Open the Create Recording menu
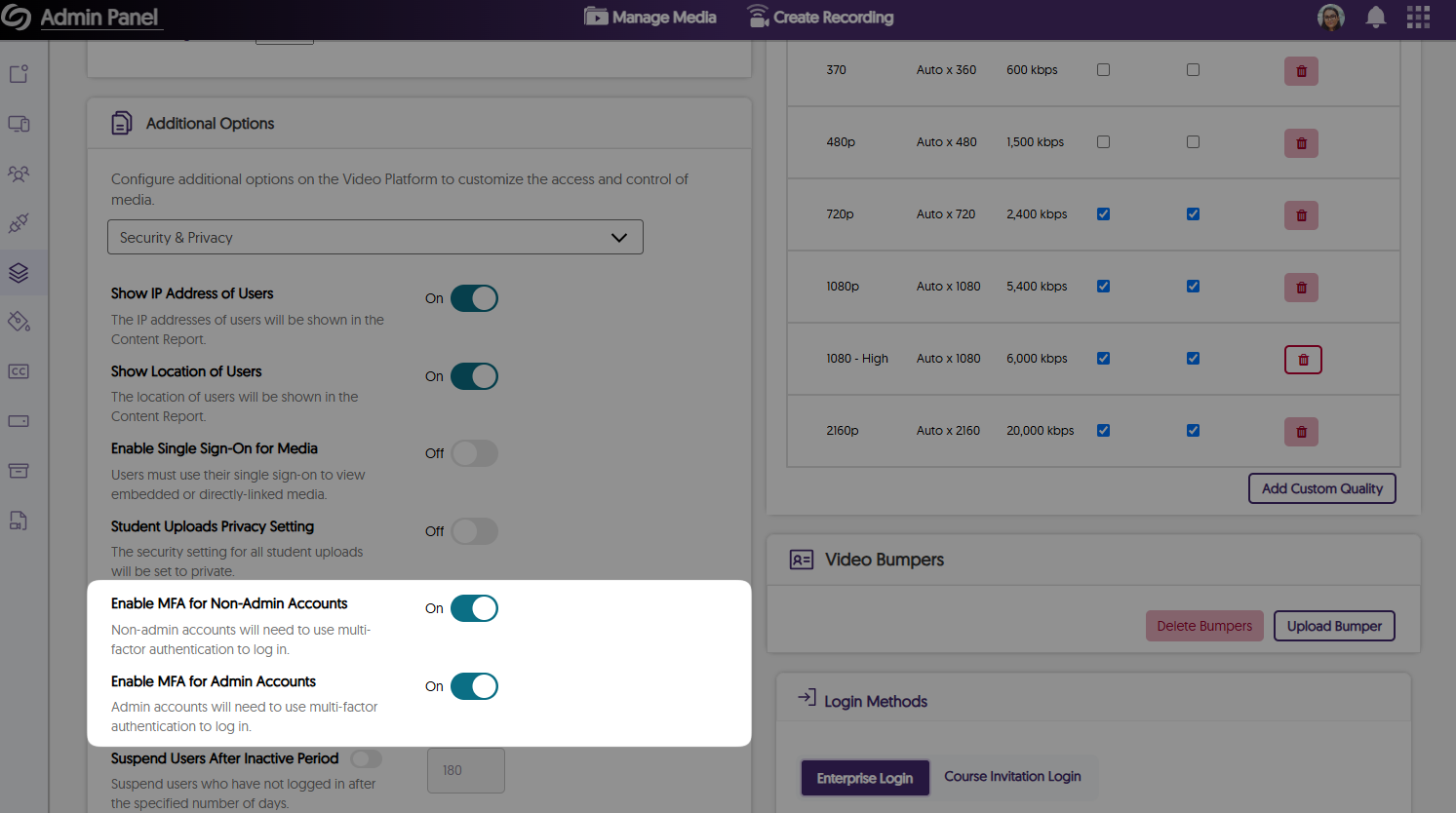Image resolution: width=1456 pixels, height=813 pixels. (821, 17)
